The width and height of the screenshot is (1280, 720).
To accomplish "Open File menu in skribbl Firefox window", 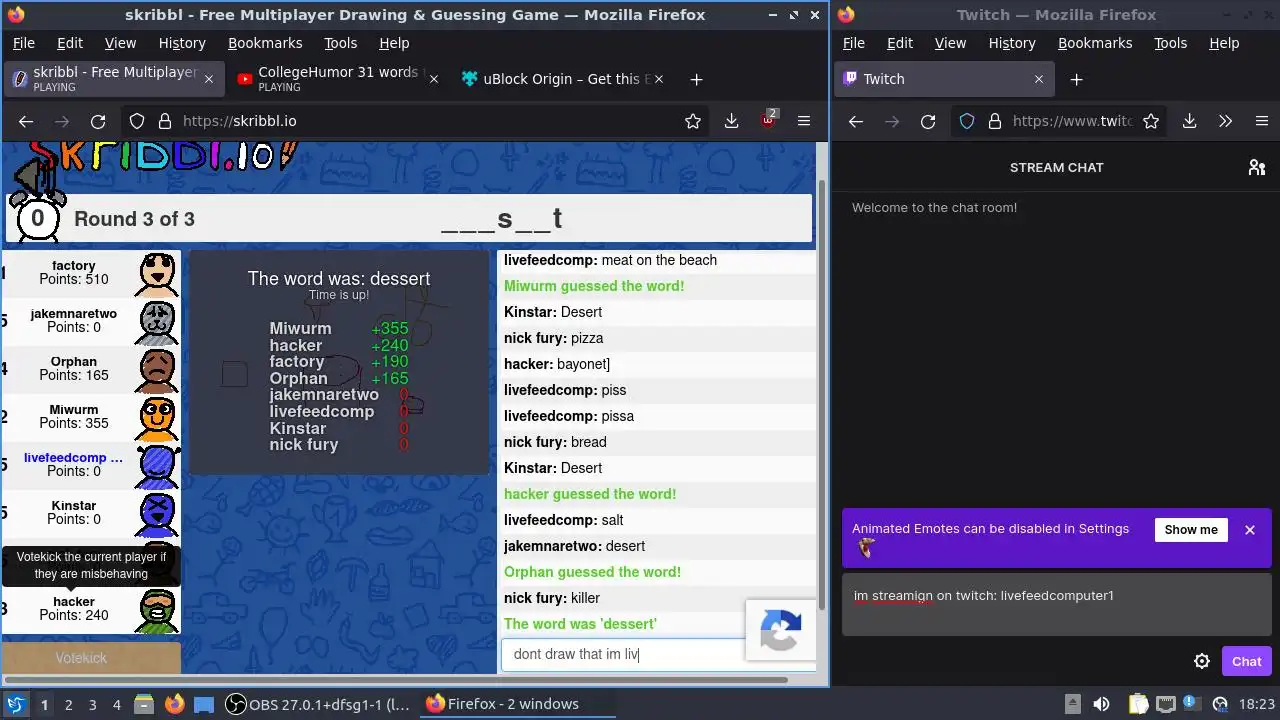I will [23, 43].
